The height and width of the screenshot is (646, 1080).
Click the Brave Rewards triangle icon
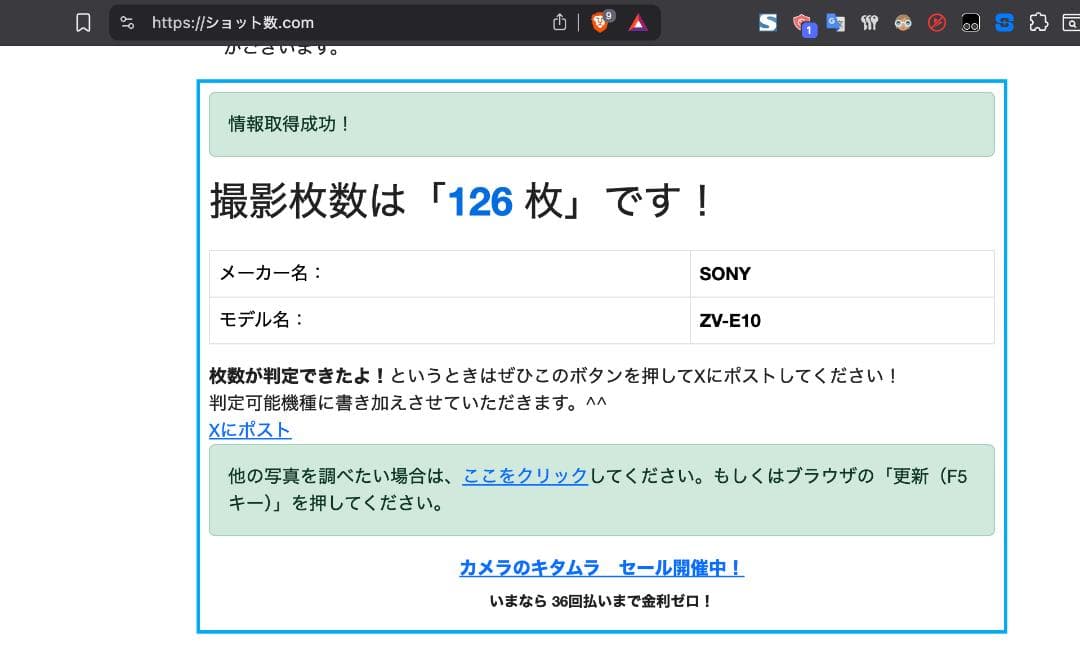click(x=637, y=22)
